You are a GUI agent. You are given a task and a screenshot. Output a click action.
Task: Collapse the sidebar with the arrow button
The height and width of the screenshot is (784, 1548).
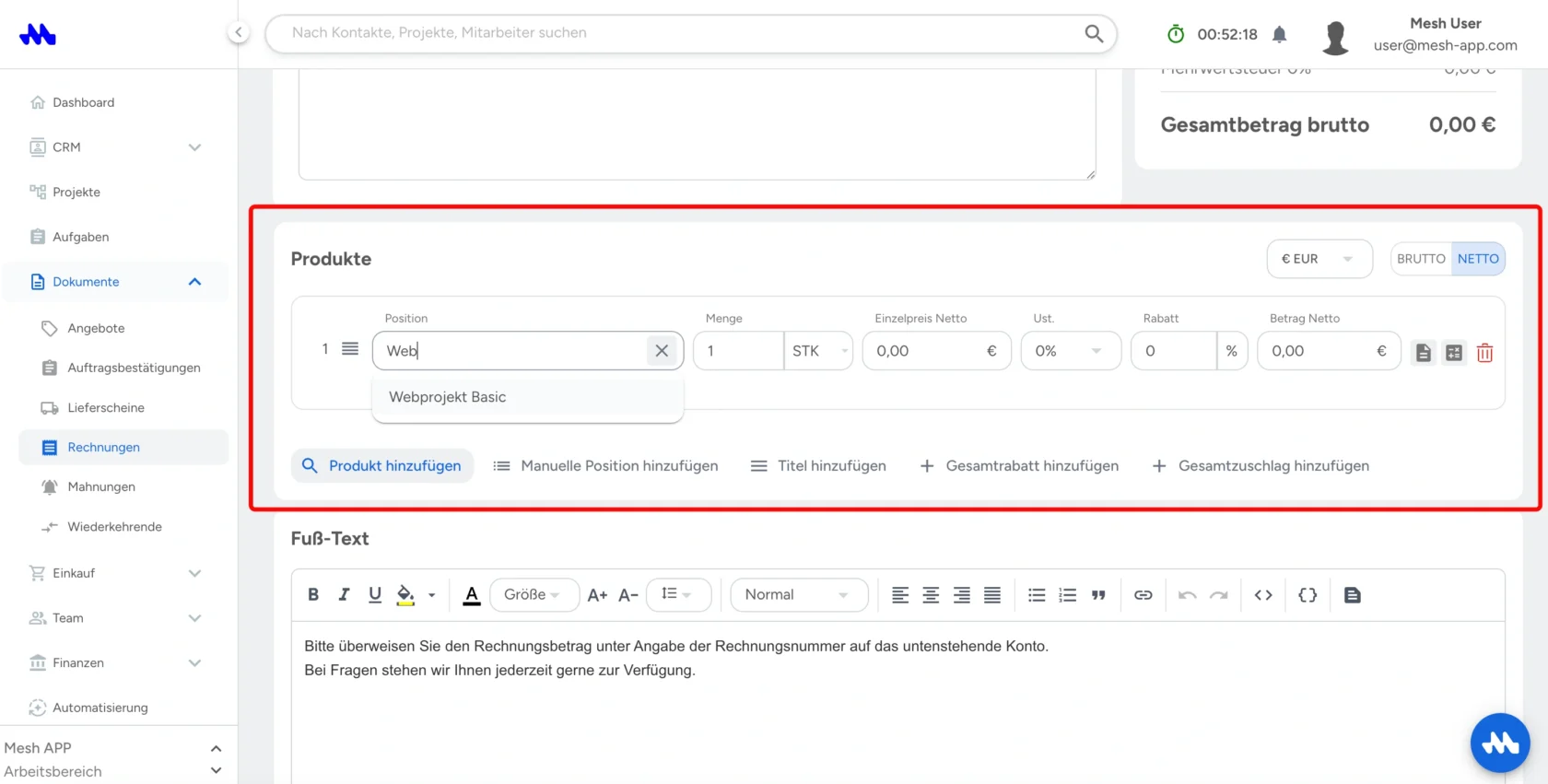pos(238,32)
